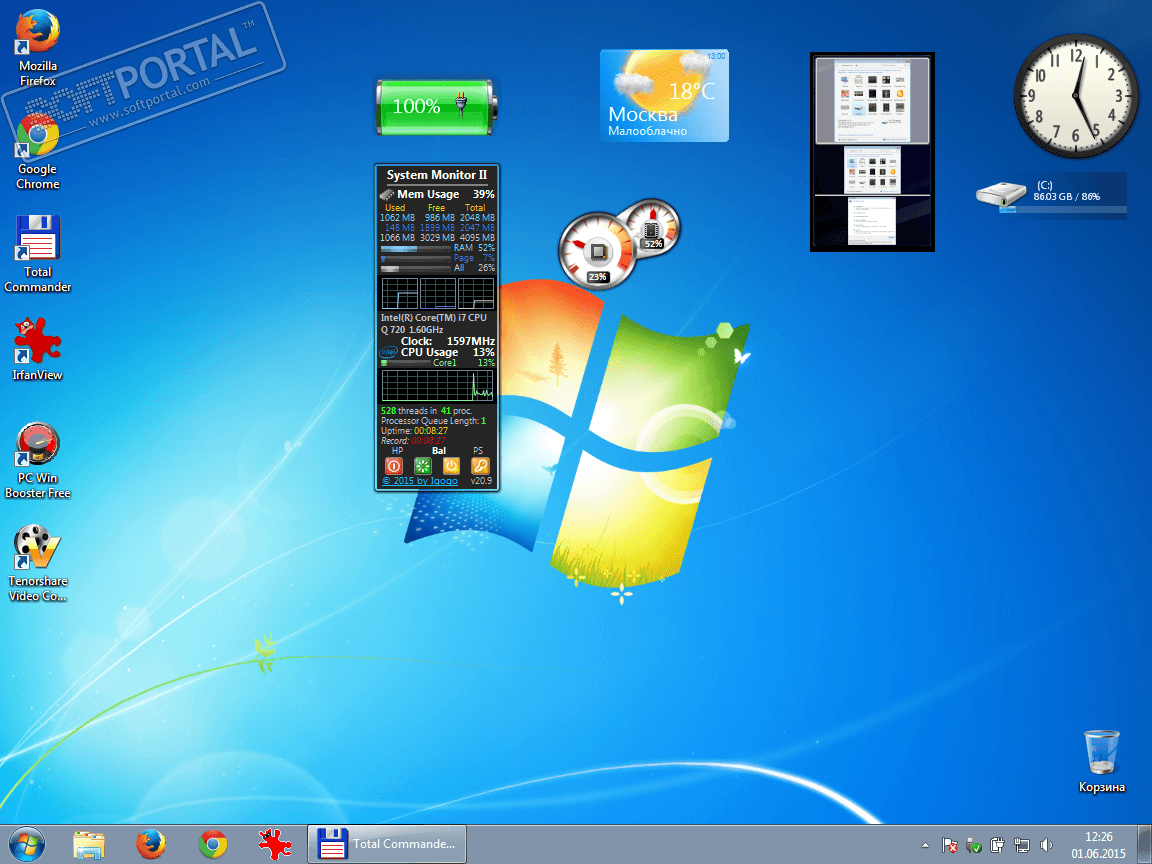
Task: Click the All memory usage bar
Action: [x=415, y=268]
